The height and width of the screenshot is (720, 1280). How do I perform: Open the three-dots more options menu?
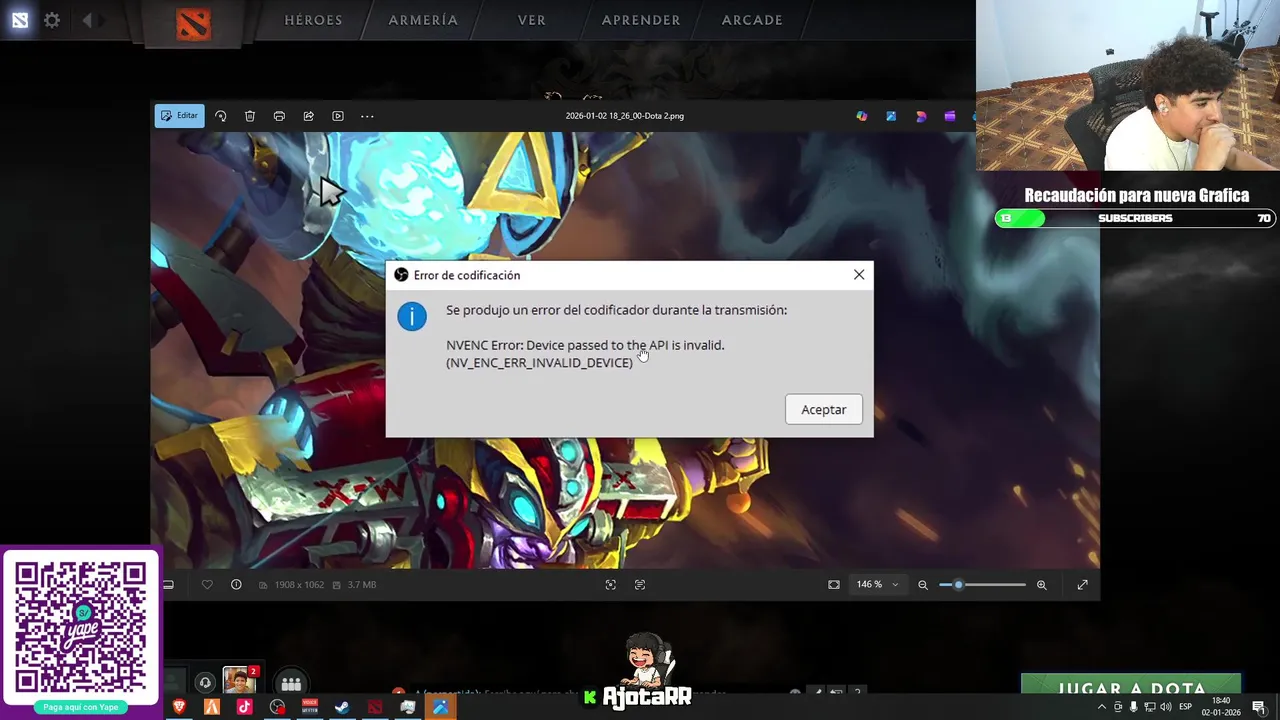pyautogui.click(x=367, y=116)
